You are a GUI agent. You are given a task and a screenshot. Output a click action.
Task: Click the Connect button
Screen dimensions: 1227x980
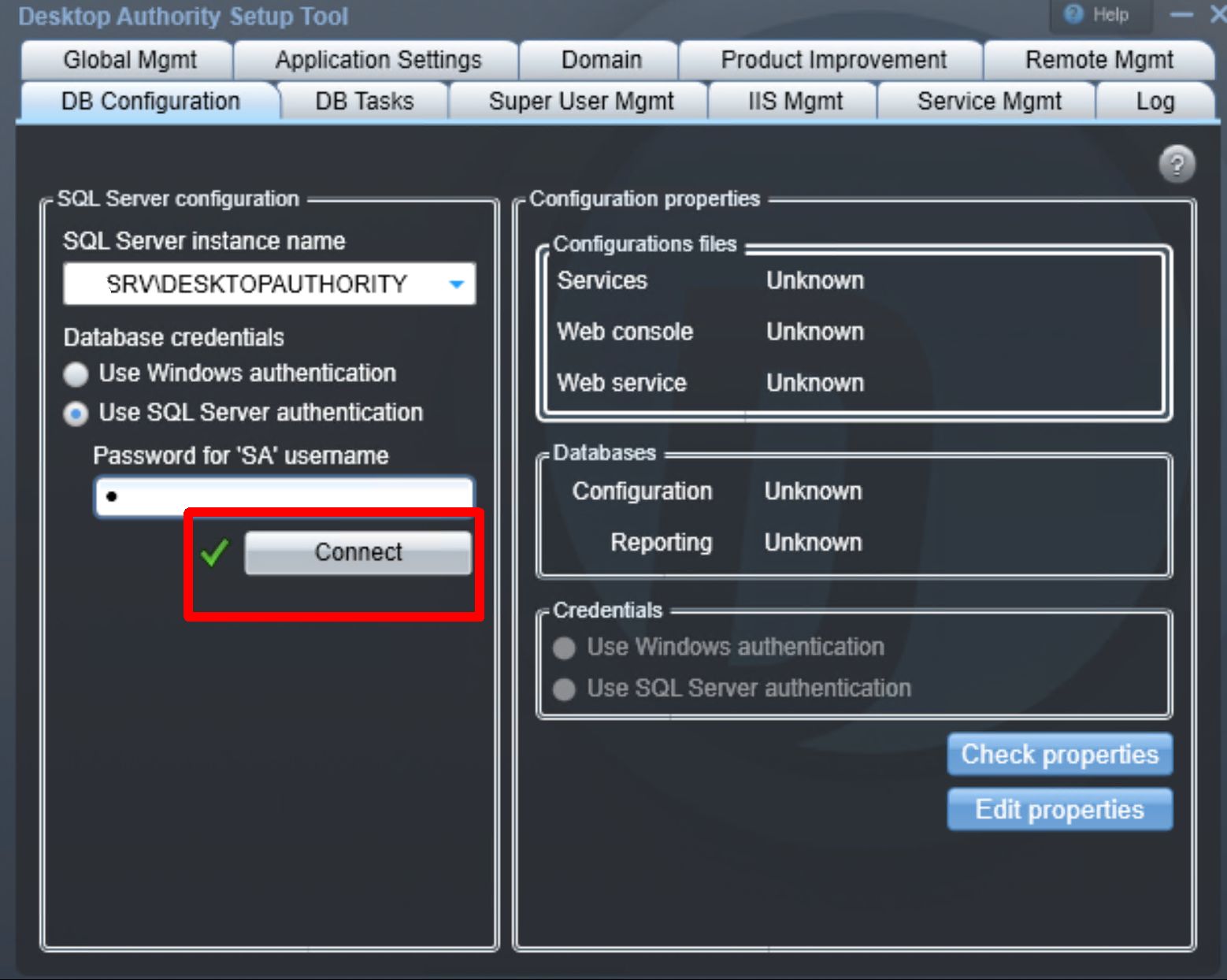[358, 552]
